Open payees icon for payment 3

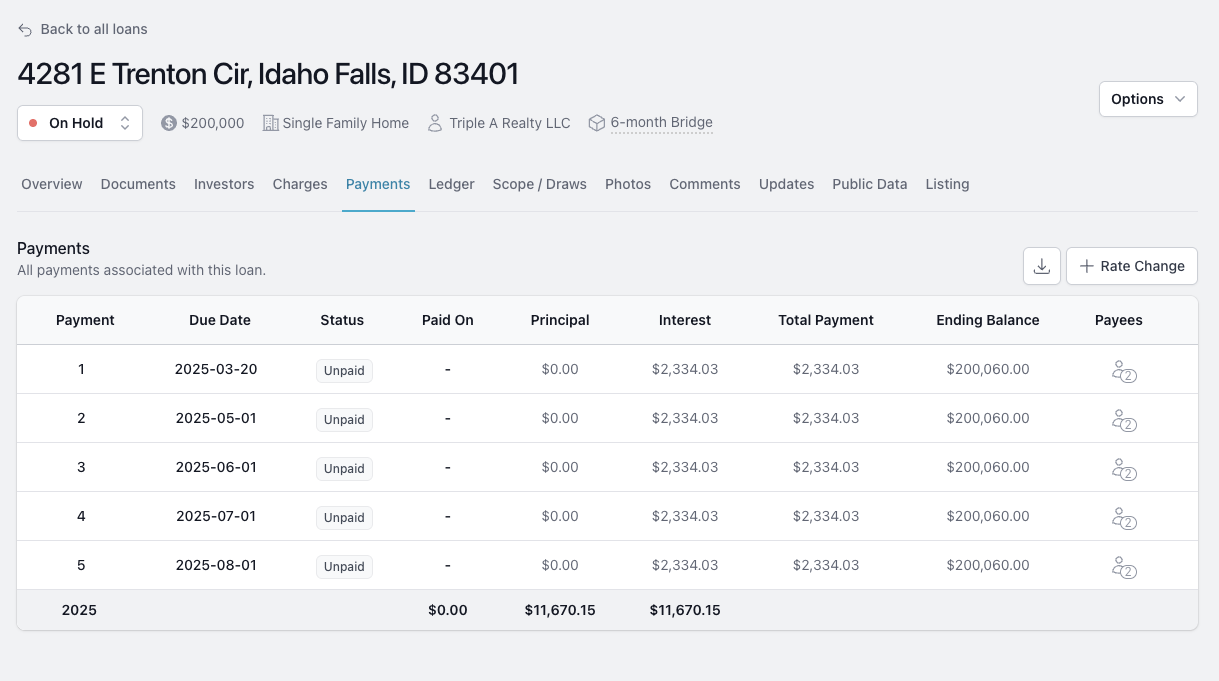[1124, 469]
